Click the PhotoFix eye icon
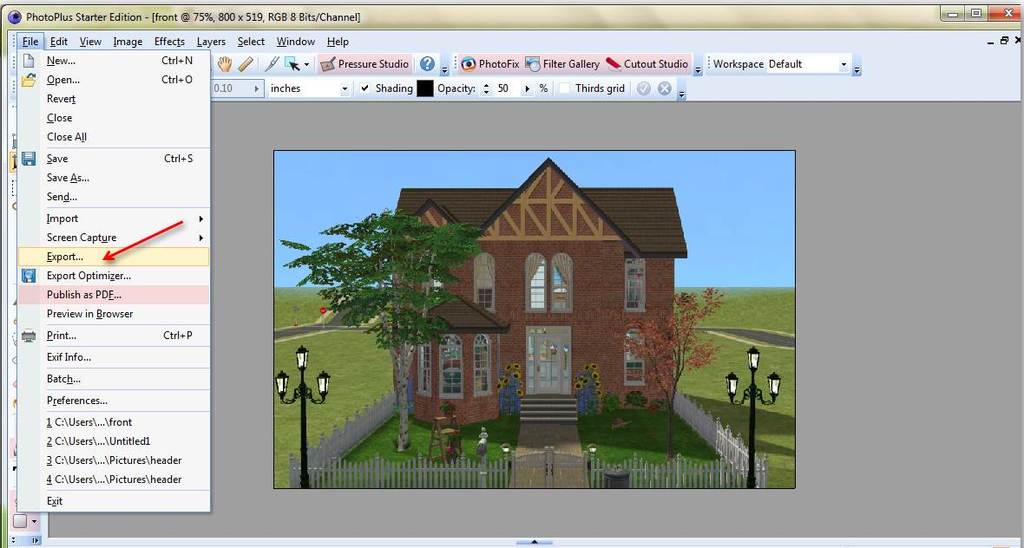 (x=468, y=64)
